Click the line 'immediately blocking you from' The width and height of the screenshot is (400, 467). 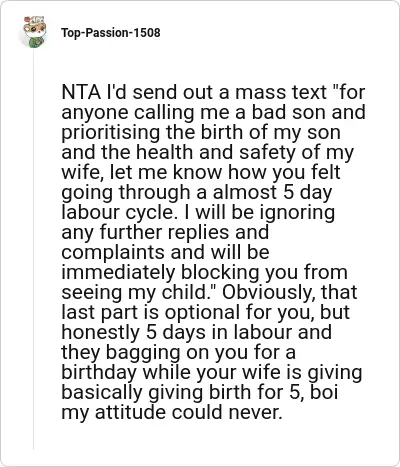coord(204,272)
